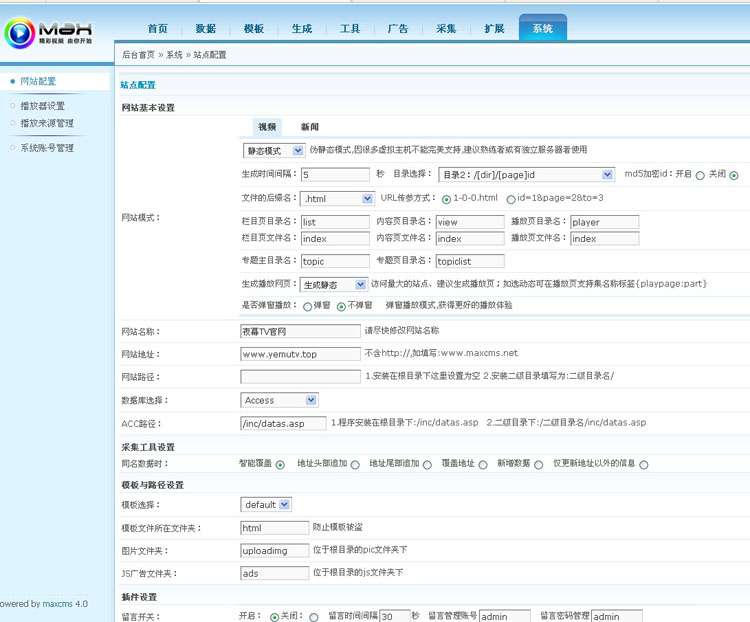This screenshot has width=750, height=622.
Task: Open 系统账号管理 sidebar link
Action: (x=47, y=148)
